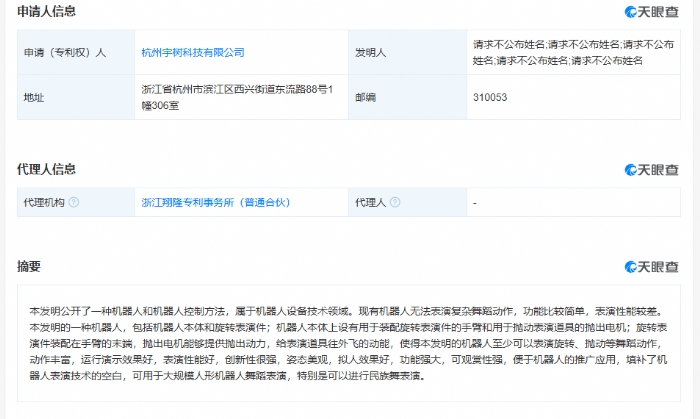The width and height of the screenshot is (700, 419).
Task: Click the 代理人信息 section heading
Action: (46, 169)
